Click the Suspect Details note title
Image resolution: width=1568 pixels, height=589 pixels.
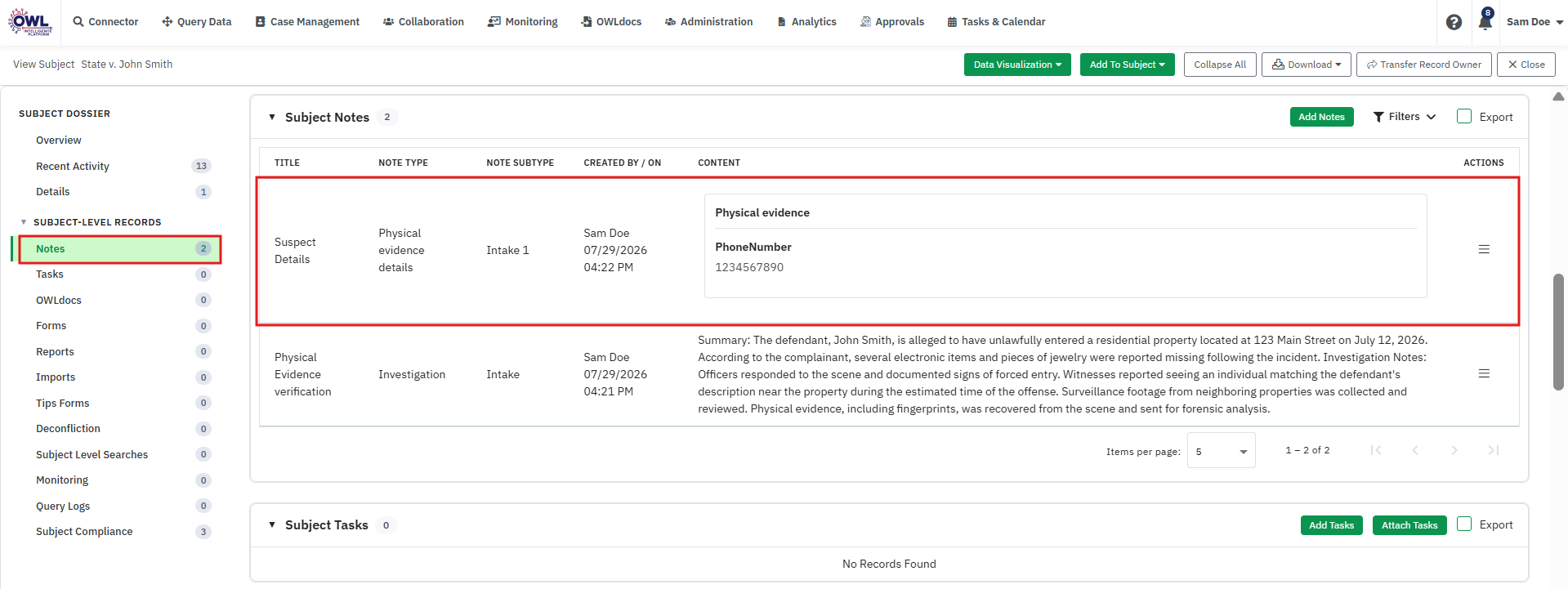coord(295,251)
